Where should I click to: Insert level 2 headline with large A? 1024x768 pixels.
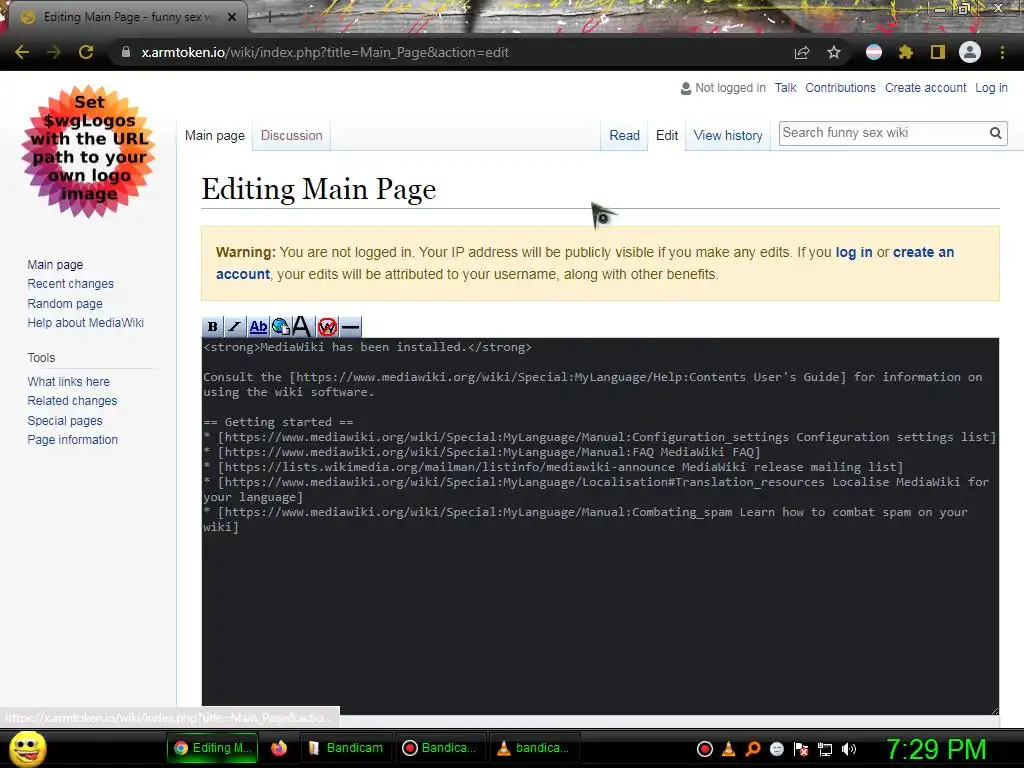pyautogui.click(x=302, y=326)
